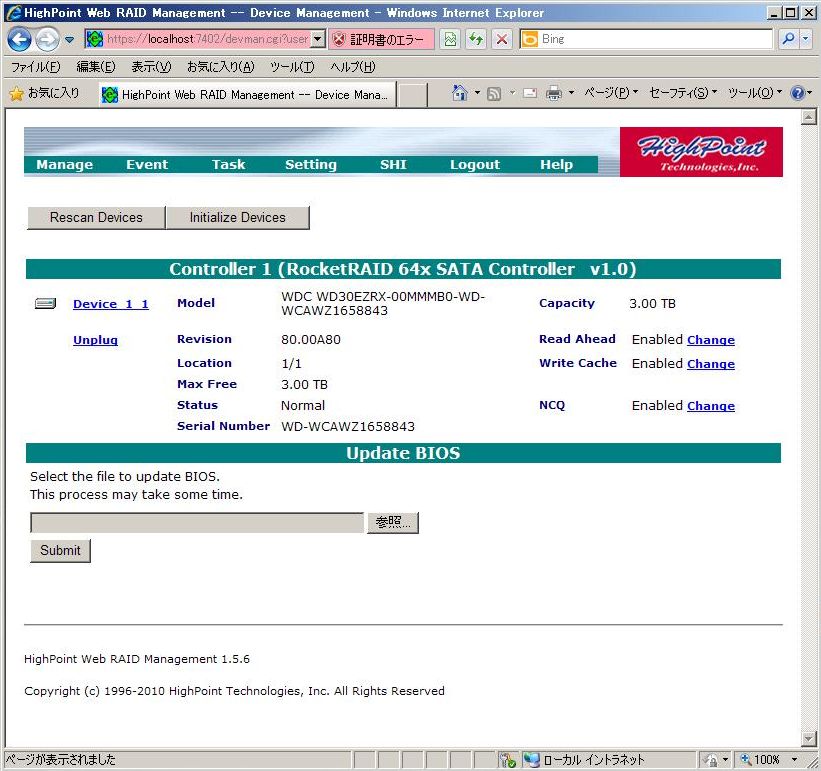
Task: Click the Internet Explorer title bar icon
Action: click(x=14, y=13)
